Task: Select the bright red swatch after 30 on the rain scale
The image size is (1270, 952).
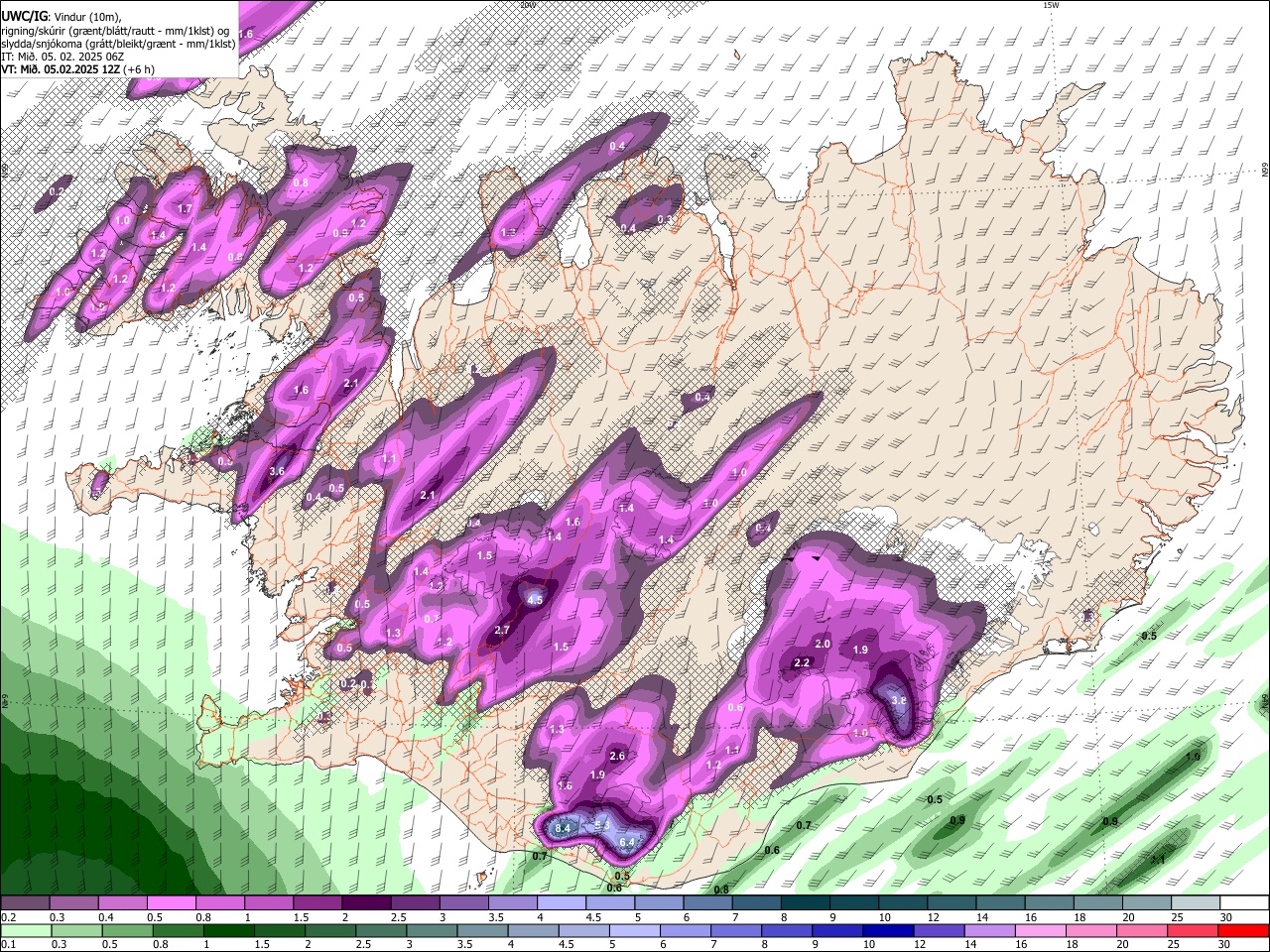Action: (1244, 930)
